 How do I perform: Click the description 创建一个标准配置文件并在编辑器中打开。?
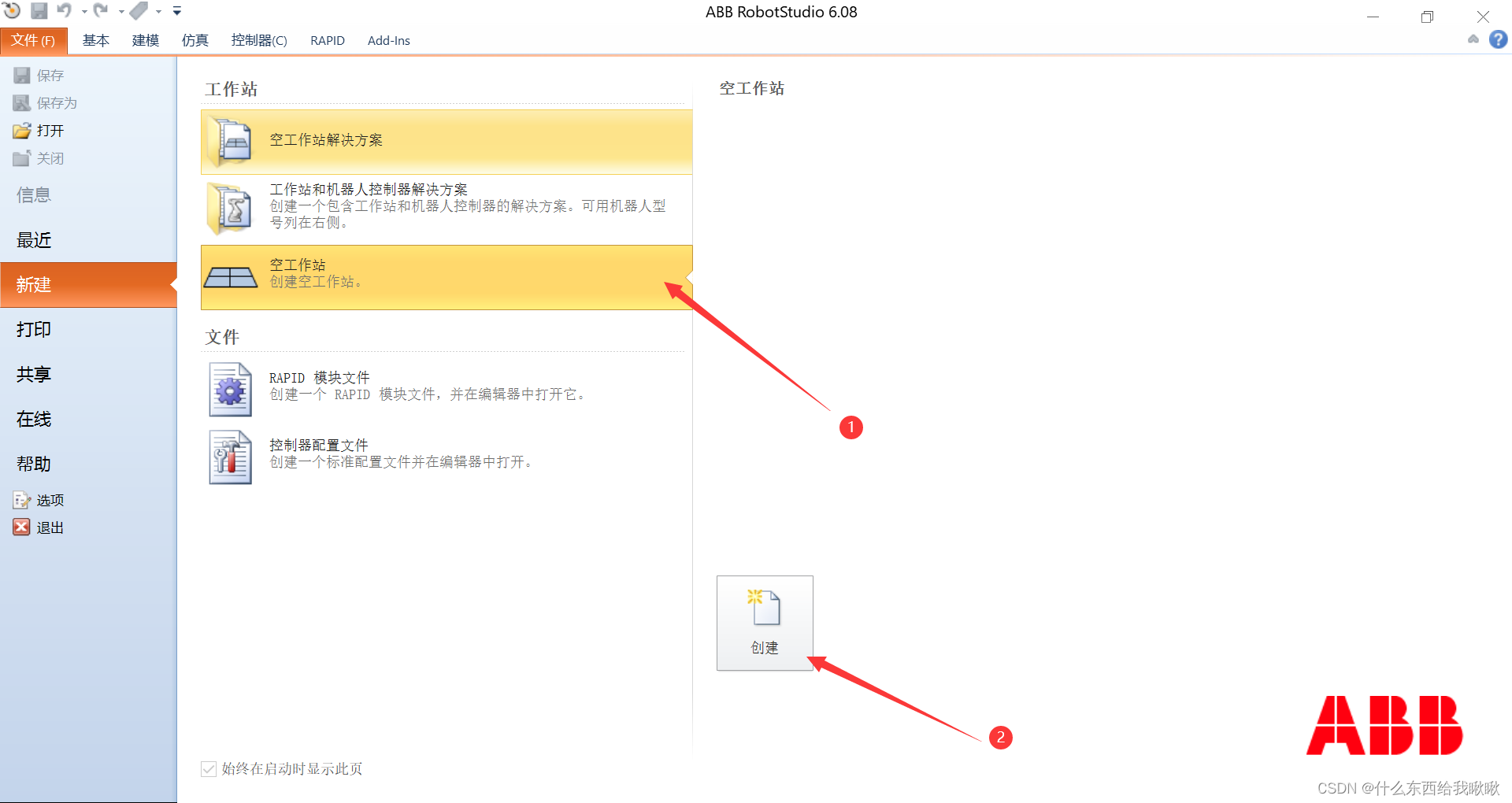click(x=403, y=462)
